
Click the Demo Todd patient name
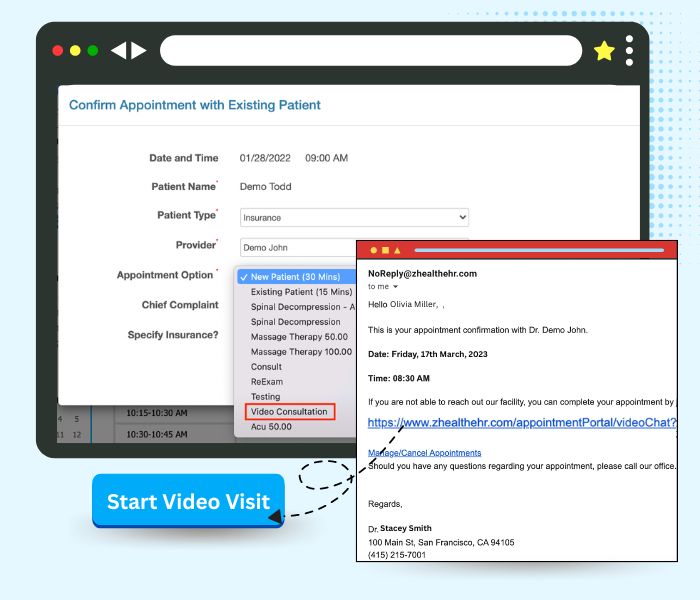[x=266, y=187]
